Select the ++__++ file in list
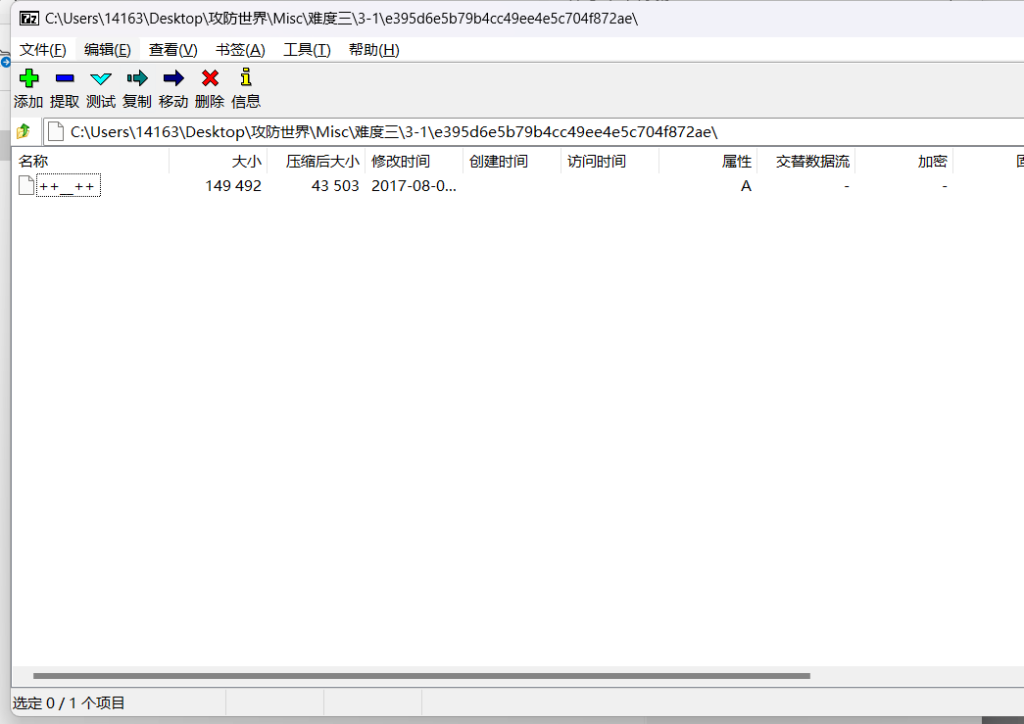This screenshot has width=1024, height=724. click(x=68, y=186)
